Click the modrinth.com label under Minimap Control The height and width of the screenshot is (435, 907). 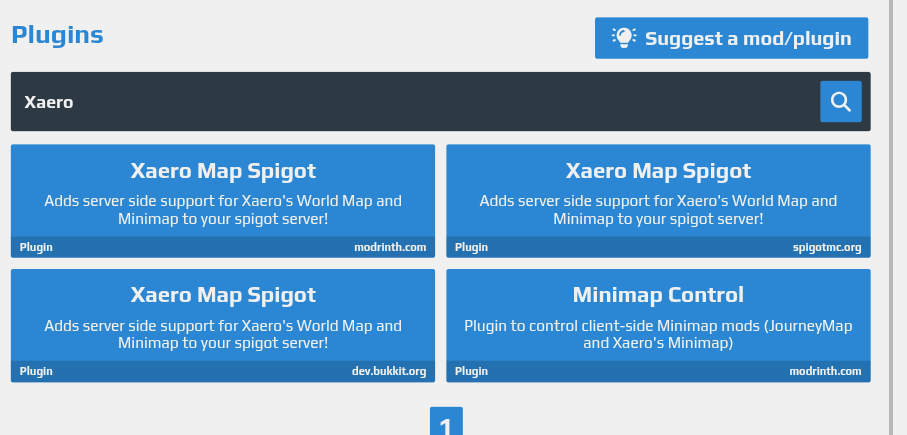click(x=825, y=371)
